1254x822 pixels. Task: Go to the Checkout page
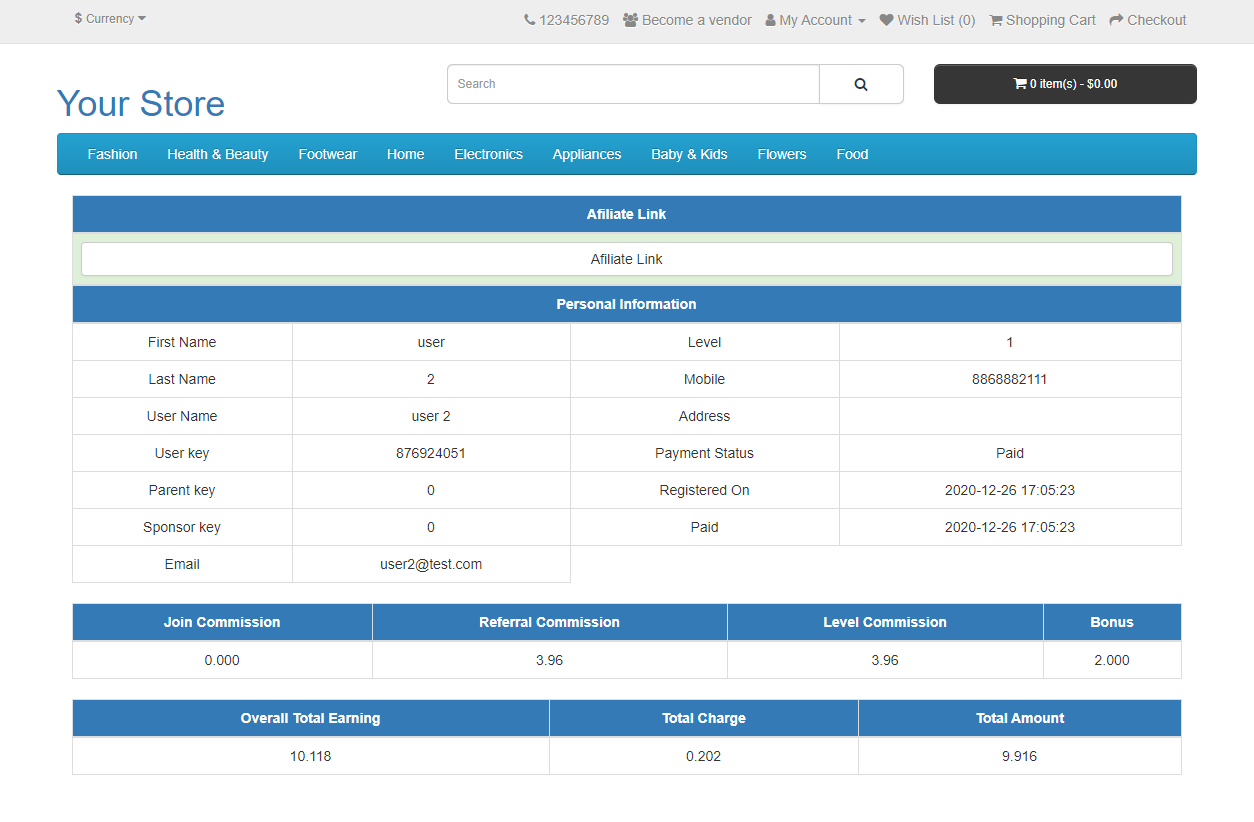pos(1147,19)
